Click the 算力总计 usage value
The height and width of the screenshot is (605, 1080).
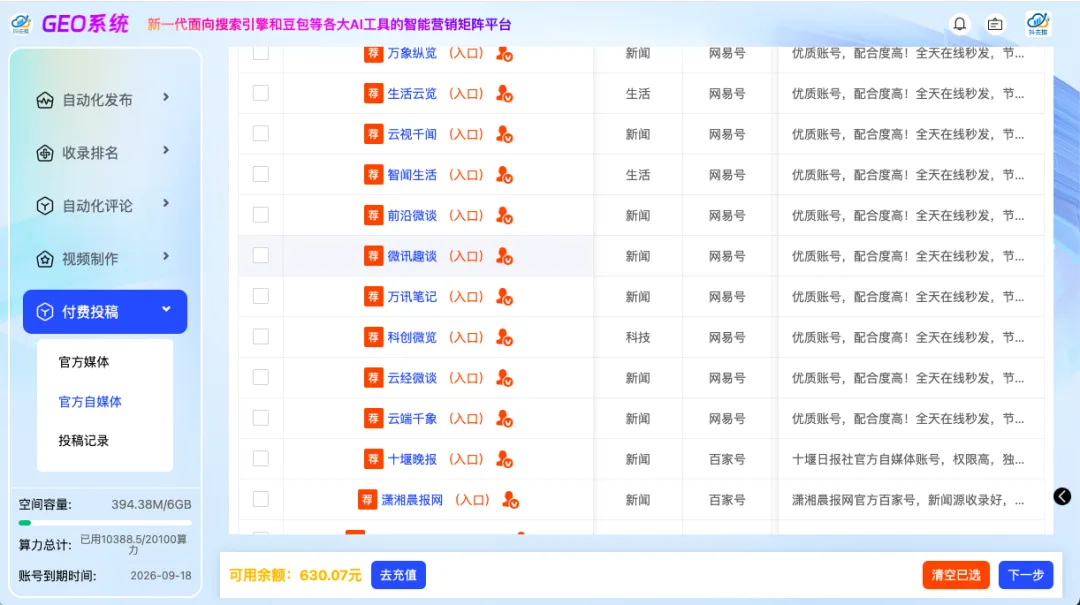tap(133, 544)
